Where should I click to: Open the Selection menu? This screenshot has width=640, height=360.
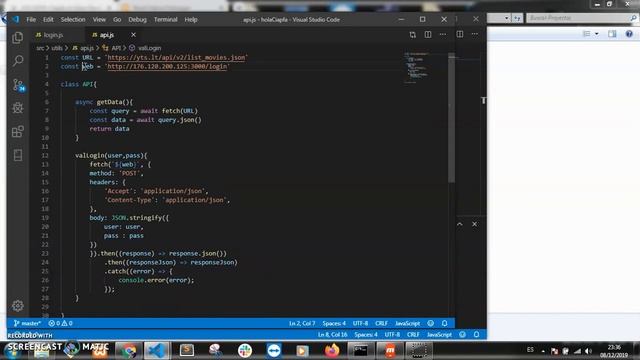point(73,20)
